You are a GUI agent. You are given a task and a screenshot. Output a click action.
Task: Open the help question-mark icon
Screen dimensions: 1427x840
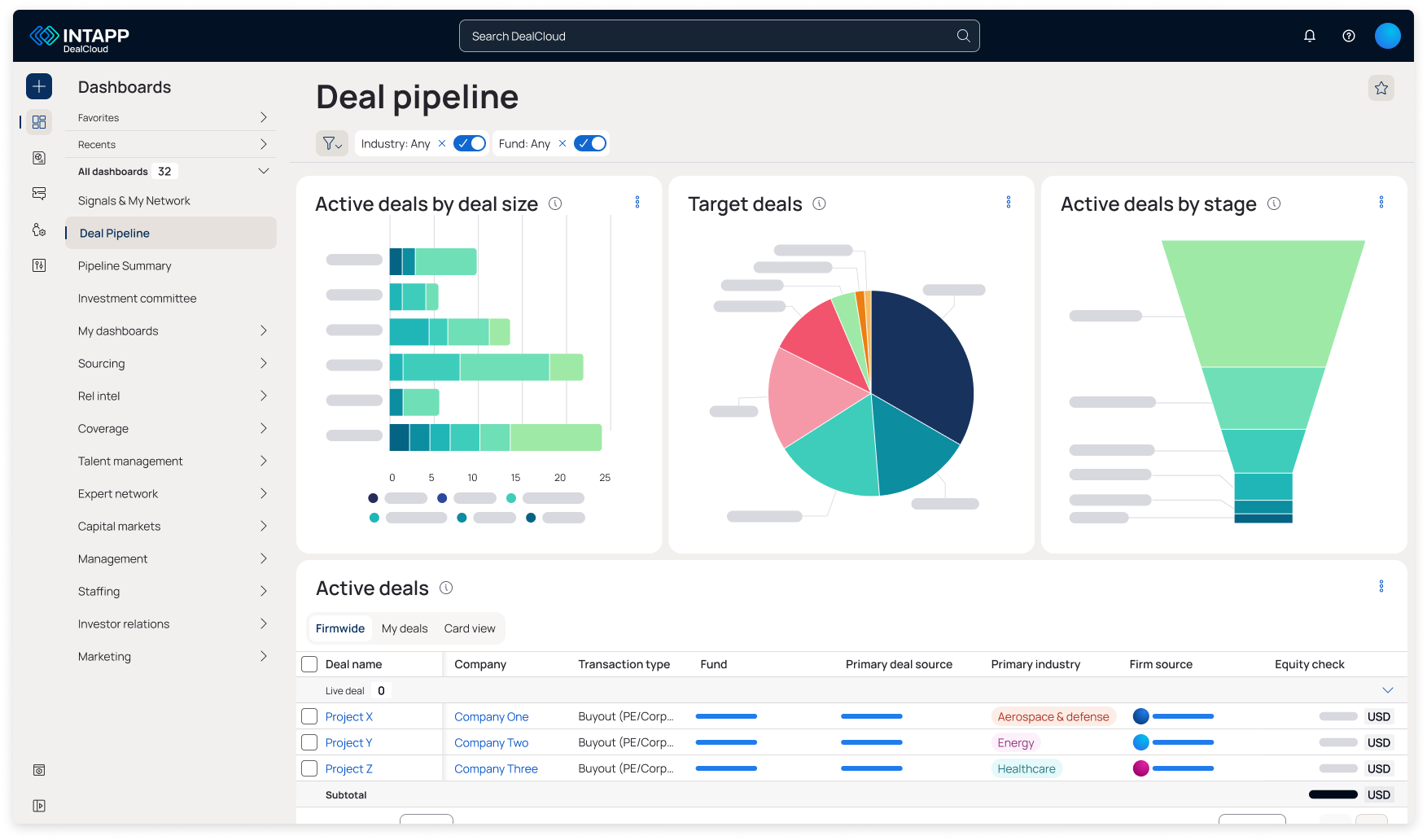1348,35
